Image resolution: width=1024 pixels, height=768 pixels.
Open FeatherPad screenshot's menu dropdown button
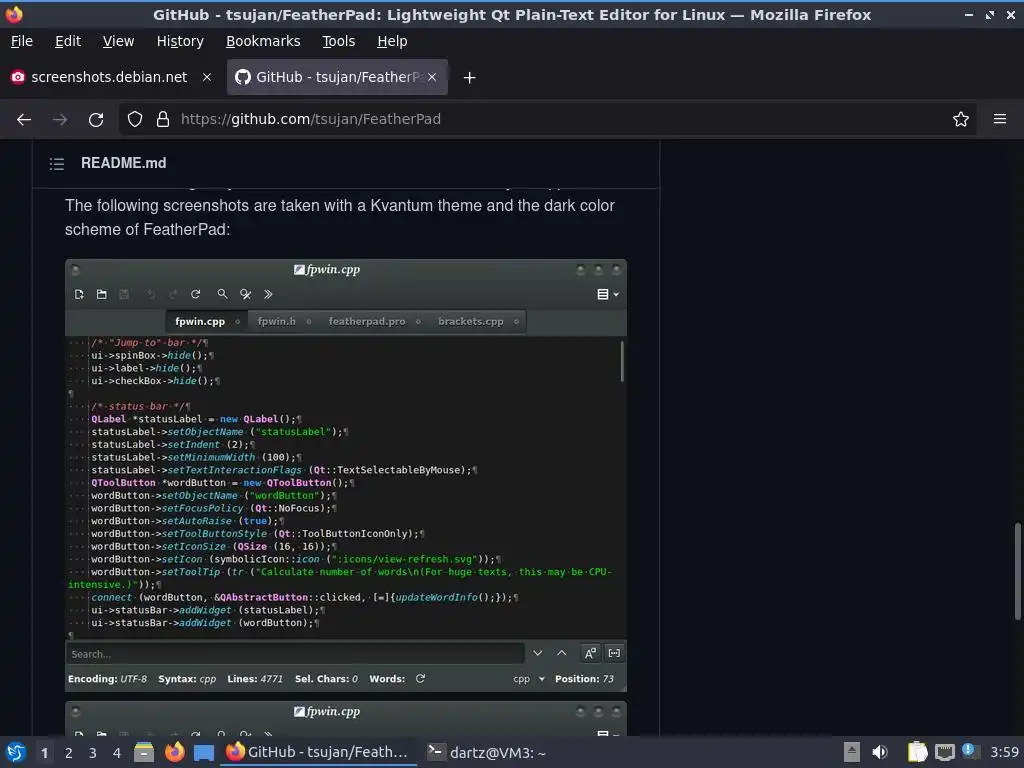(x=607, y=295)
